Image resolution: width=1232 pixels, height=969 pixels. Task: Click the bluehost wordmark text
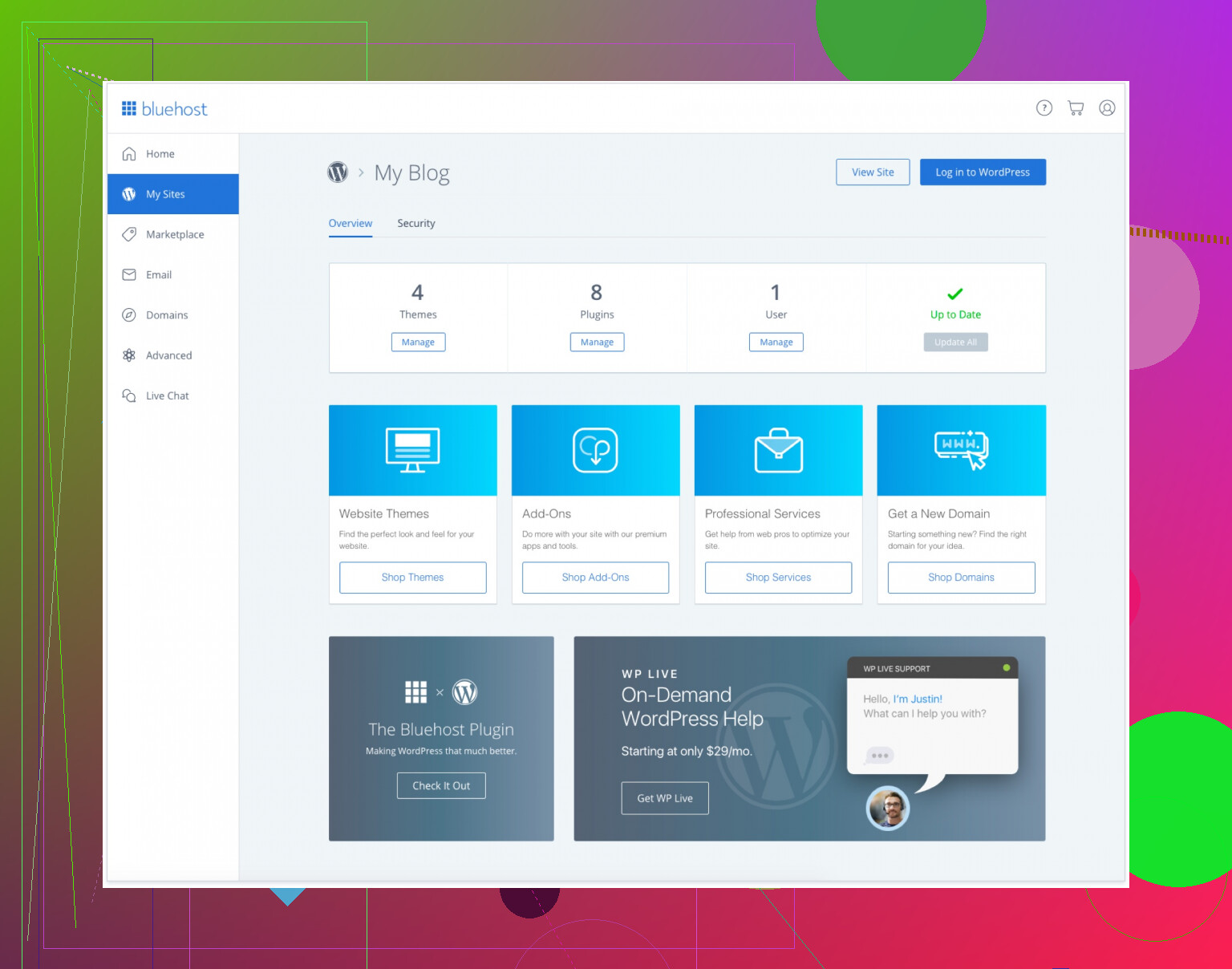(x=175, y=108)
